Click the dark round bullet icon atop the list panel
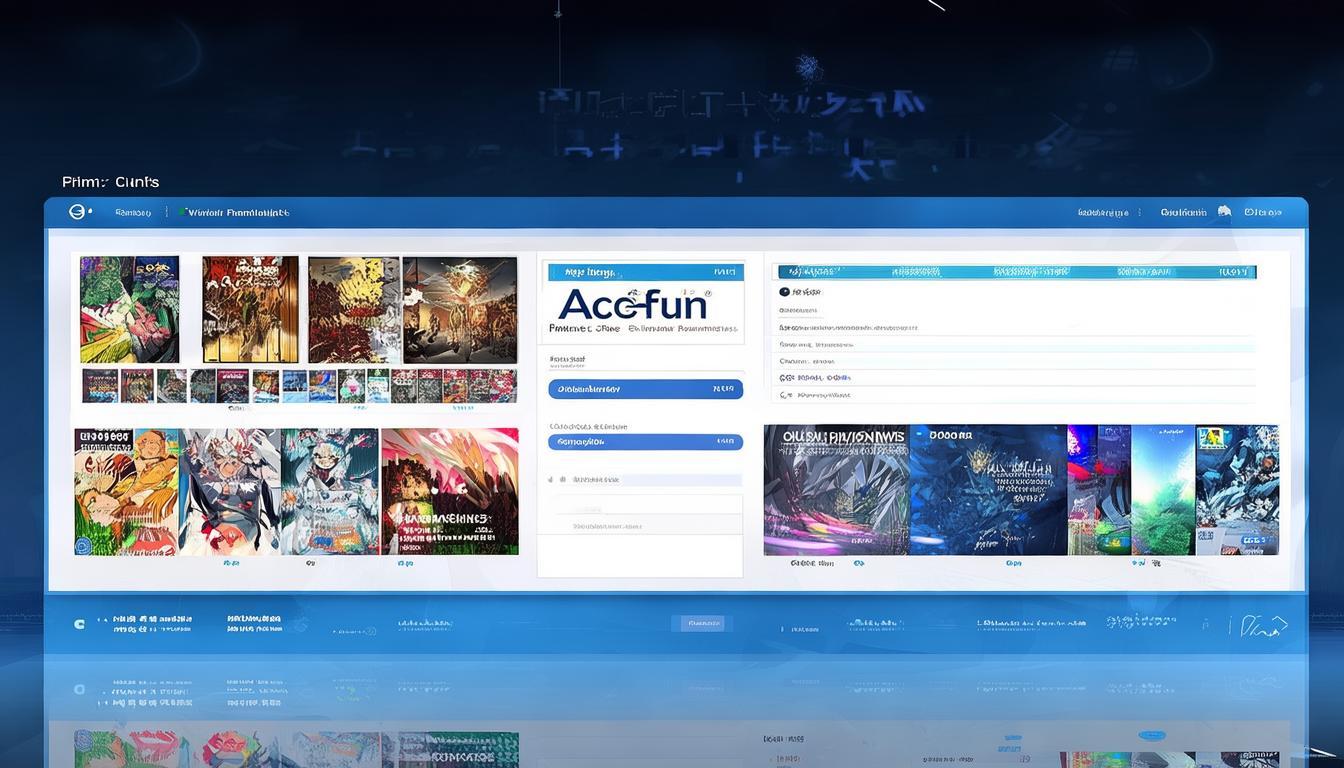This screenshot has width=1344, height=768. coord(783,292)
